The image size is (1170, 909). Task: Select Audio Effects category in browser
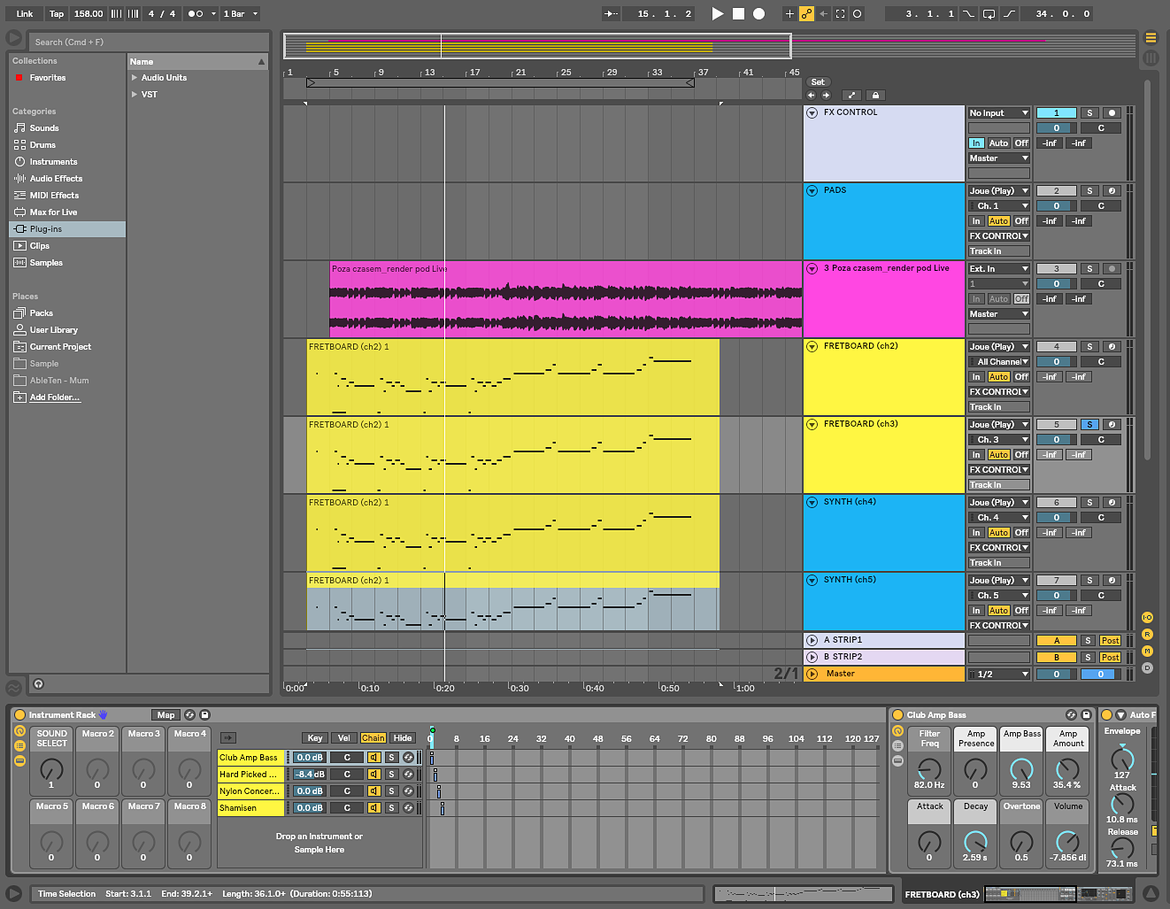pyautogui.click(x=56, y=178)
